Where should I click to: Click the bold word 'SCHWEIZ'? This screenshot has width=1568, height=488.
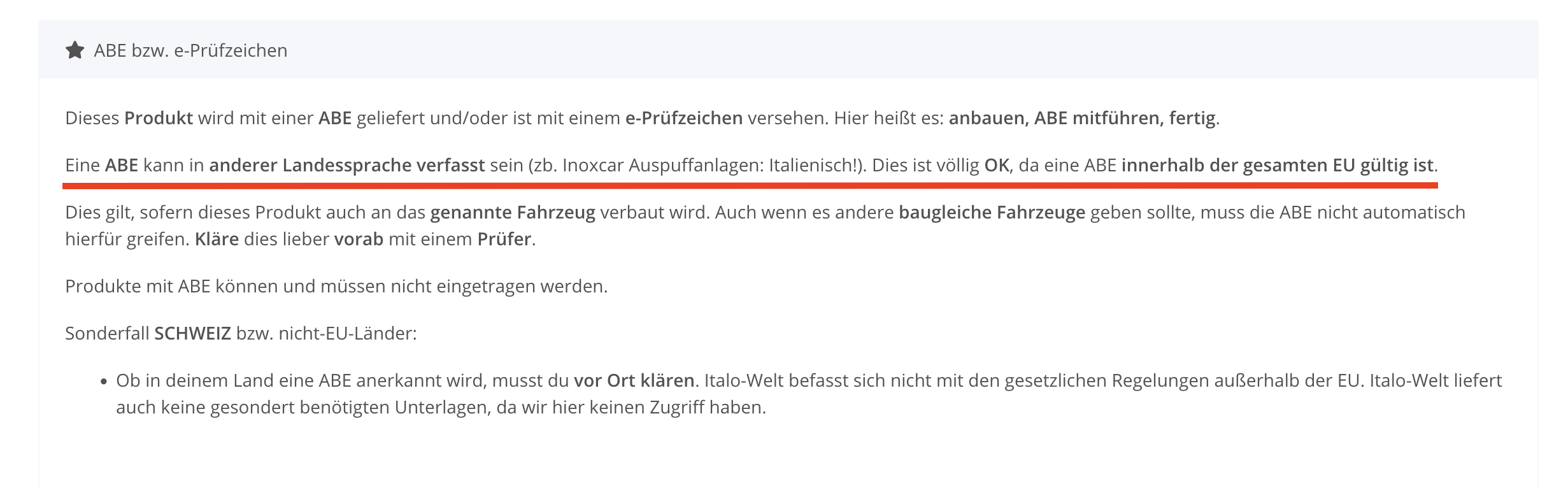192,333
